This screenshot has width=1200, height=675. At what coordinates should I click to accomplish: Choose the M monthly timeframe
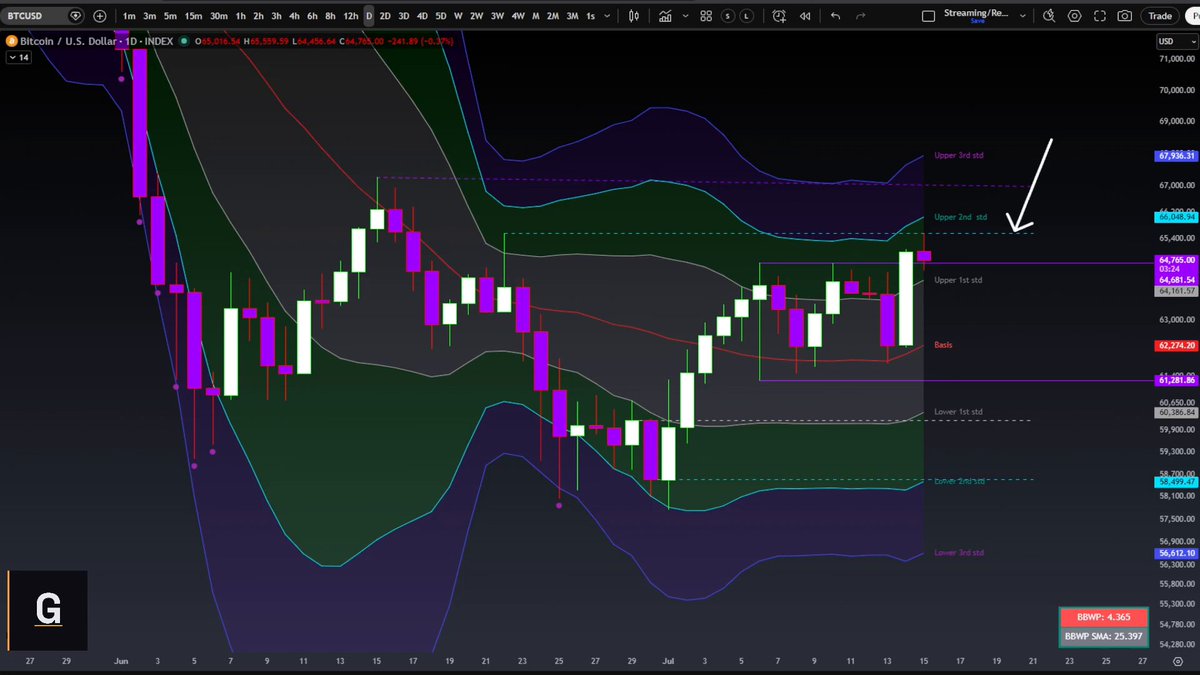pos(536,16)
